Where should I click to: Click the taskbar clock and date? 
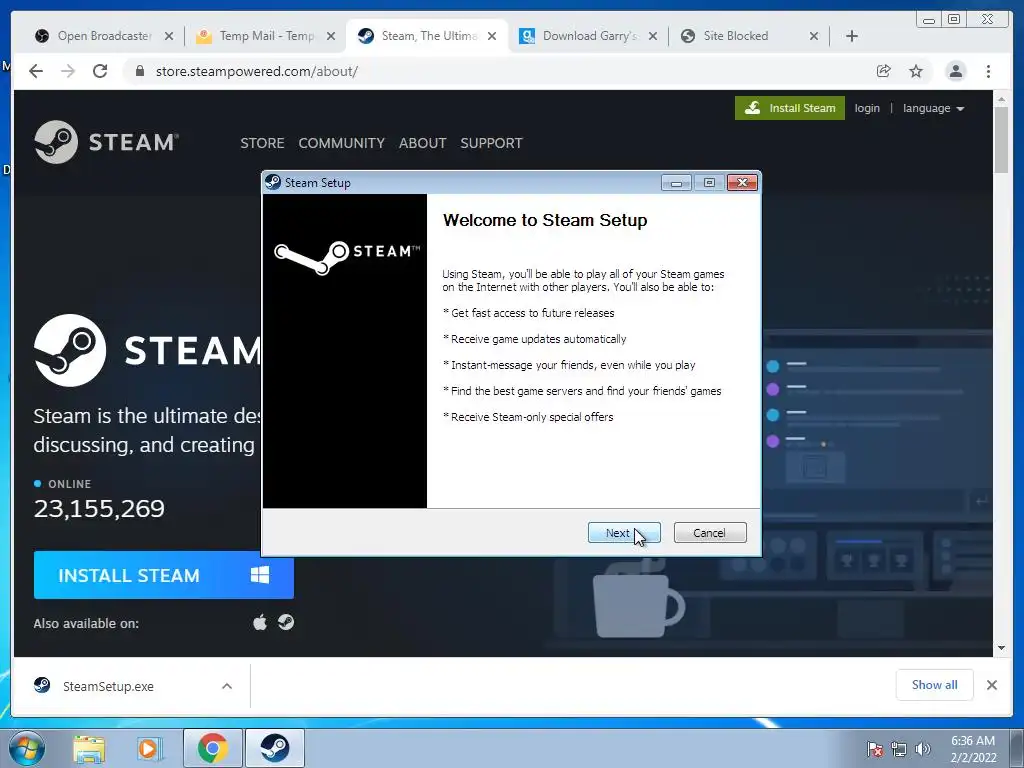[973, 749]
